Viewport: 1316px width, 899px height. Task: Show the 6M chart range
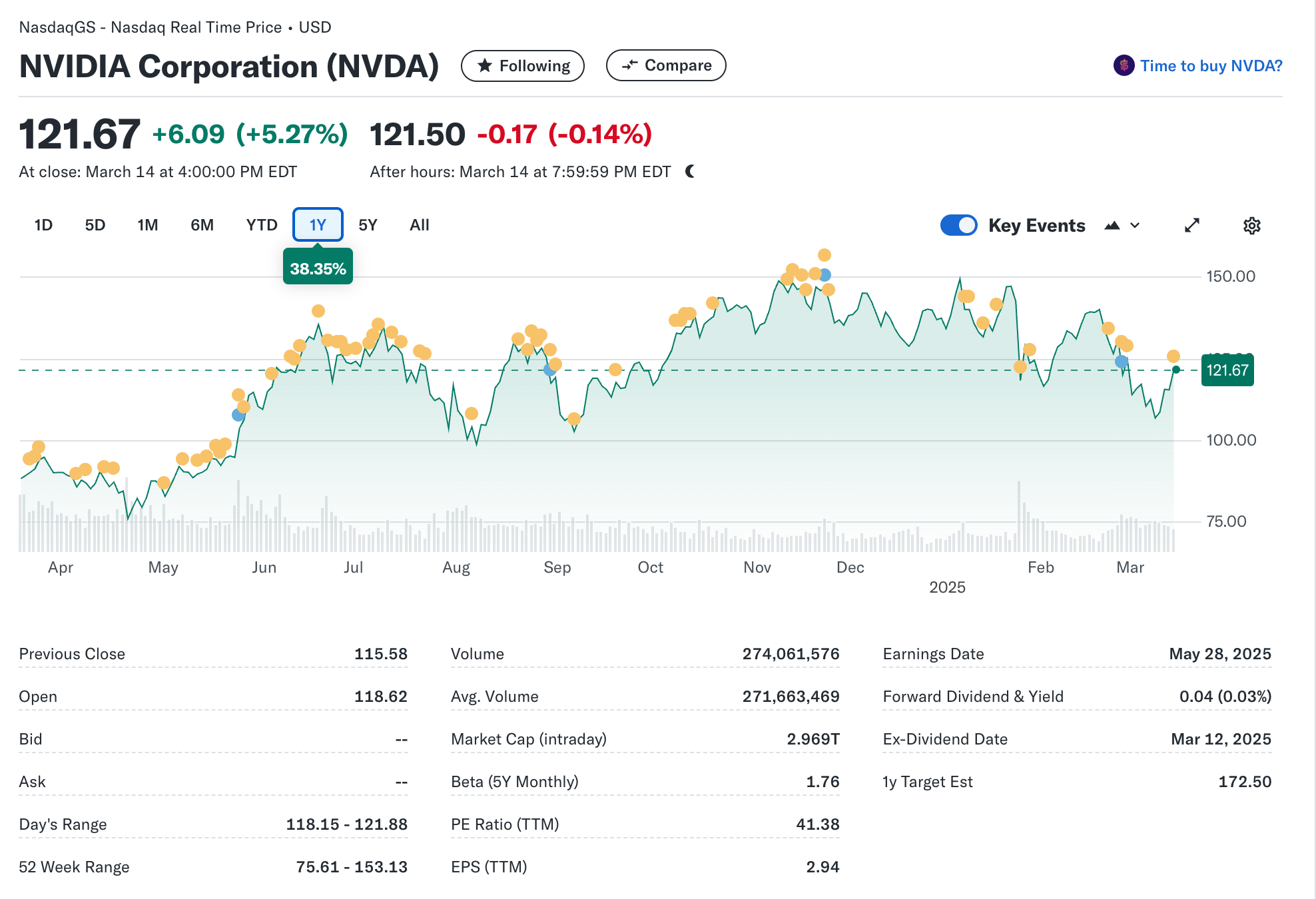point(202,225)
